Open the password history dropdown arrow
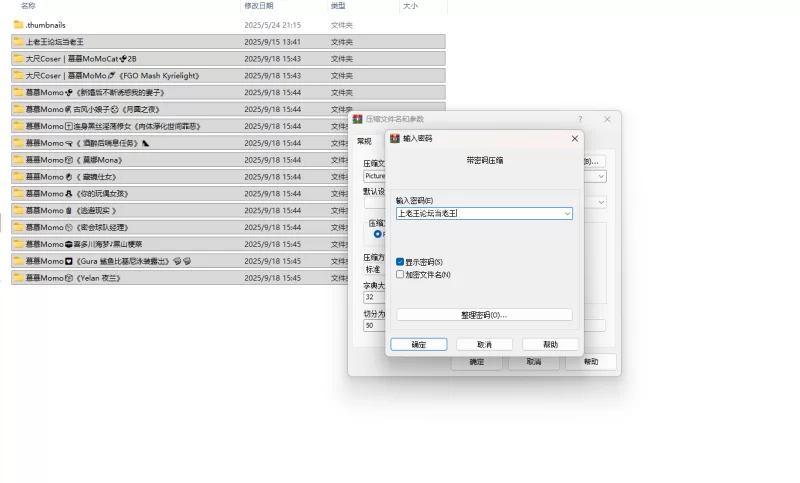 pos(567,214)
